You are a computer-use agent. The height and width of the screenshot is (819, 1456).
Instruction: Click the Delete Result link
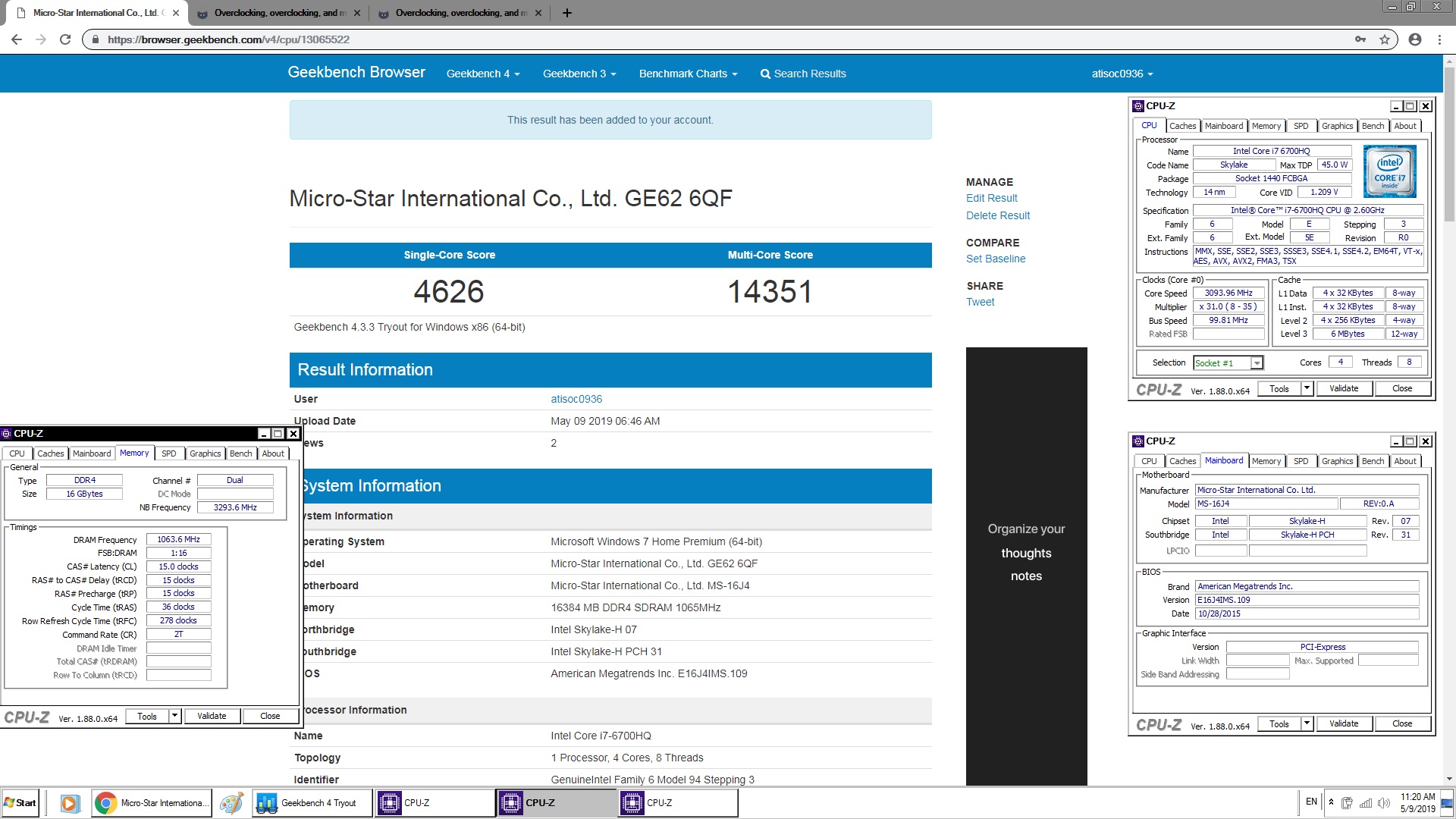click(998, 216)
